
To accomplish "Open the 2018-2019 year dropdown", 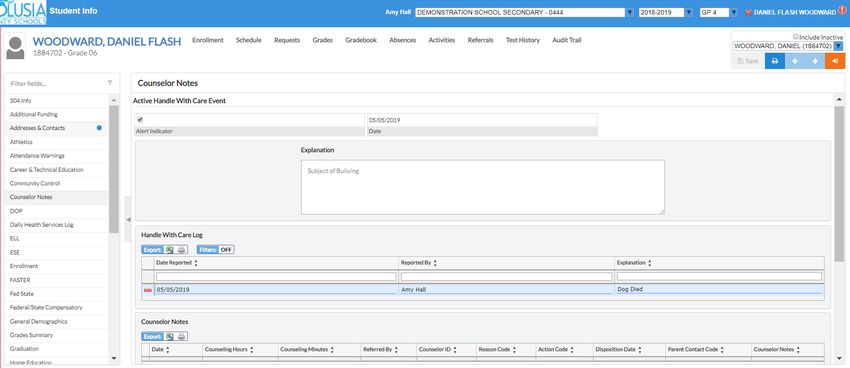I will pyautogui.click(x=689, y=12).
